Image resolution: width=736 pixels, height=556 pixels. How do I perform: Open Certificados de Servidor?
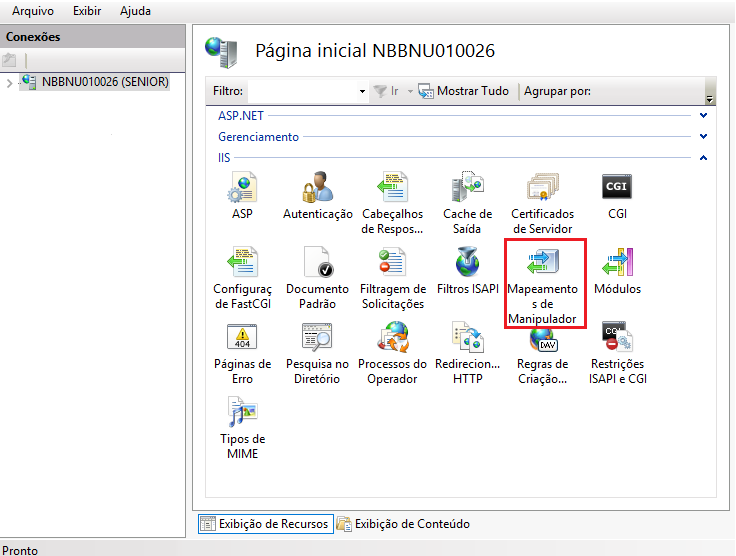[543, 203]
